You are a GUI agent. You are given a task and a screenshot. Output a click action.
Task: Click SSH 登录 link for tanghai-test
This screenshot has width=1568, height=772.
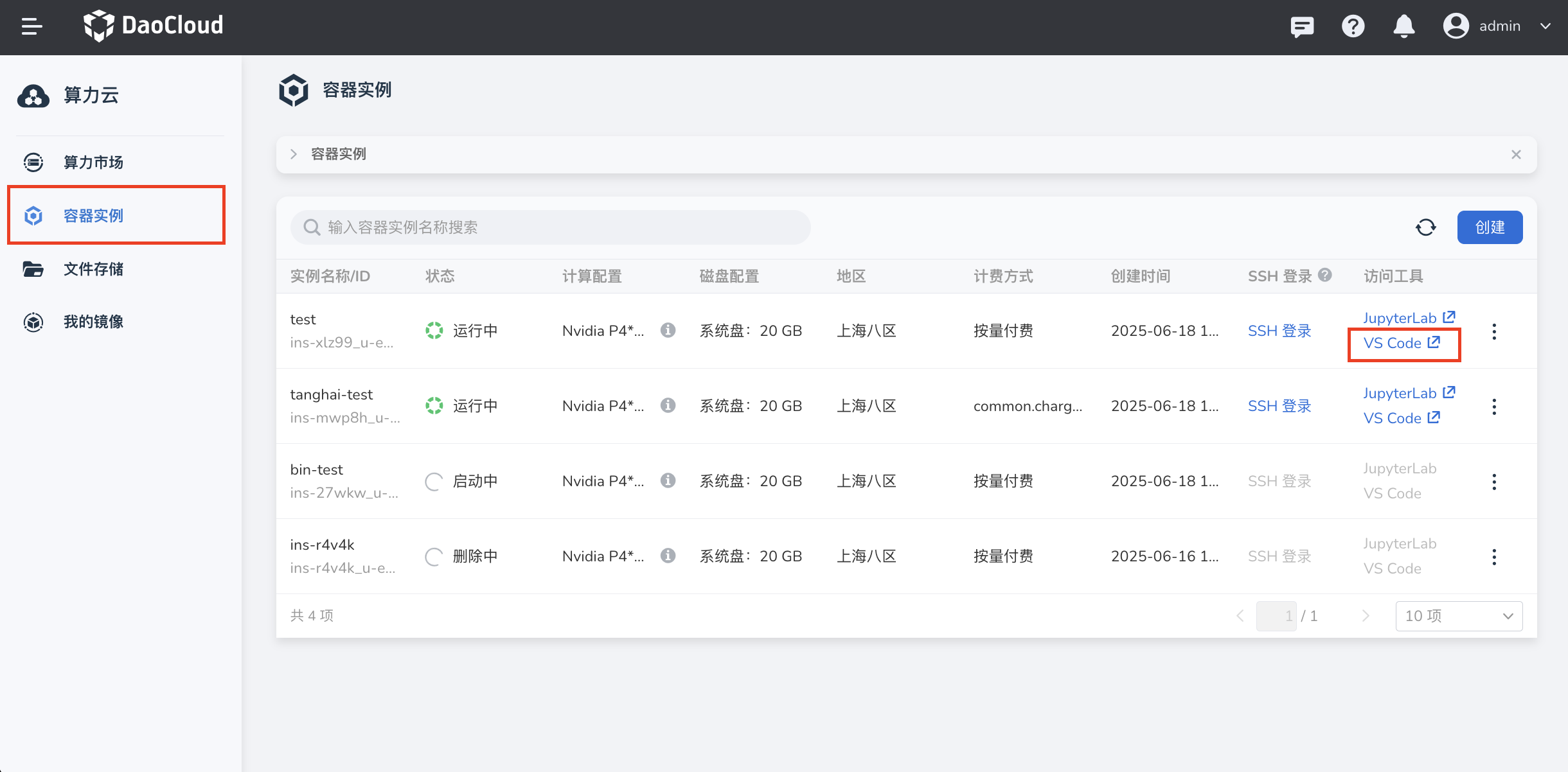coord(1279,406)
